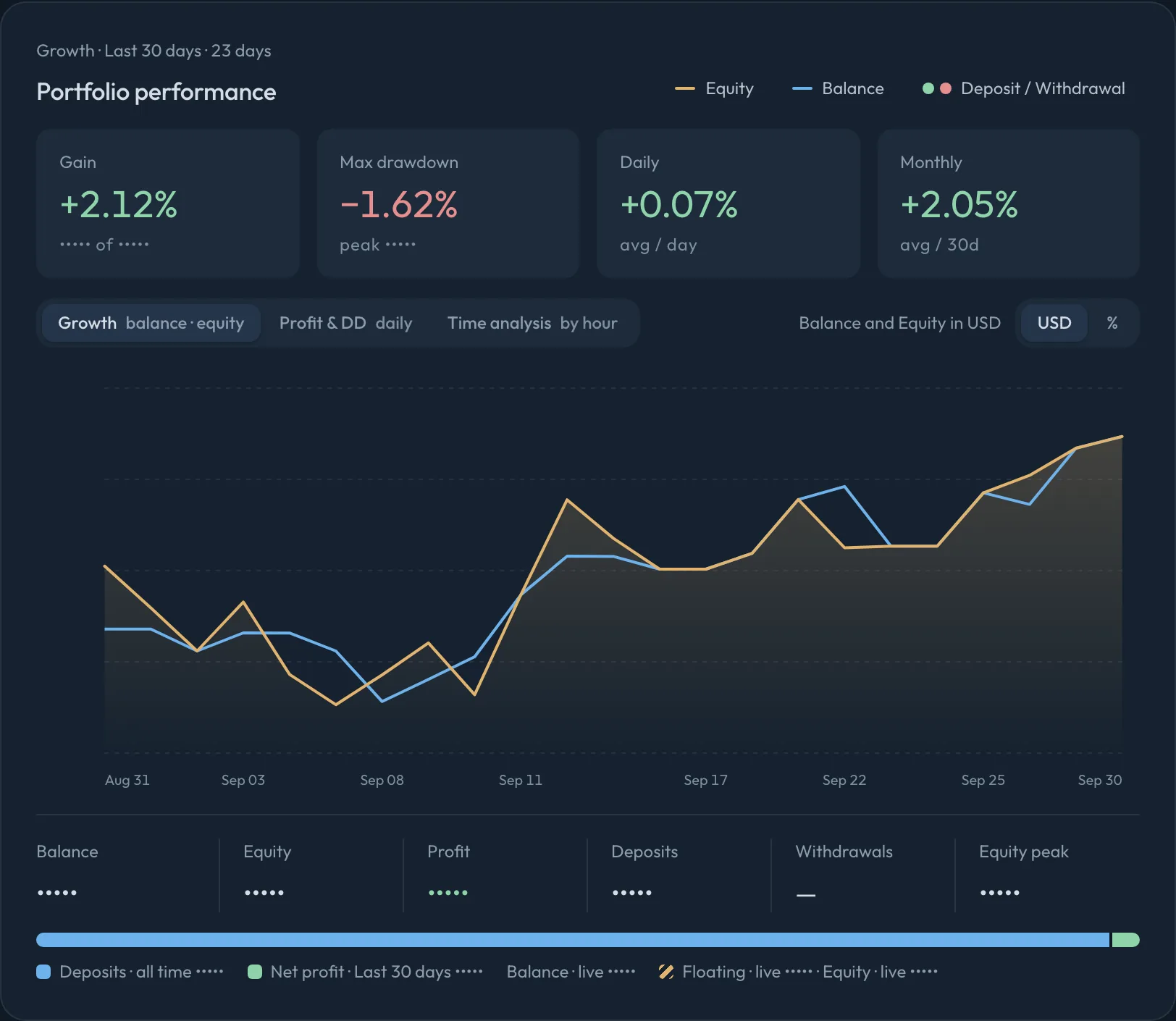Click 'avg / day' under Daily
The height and width of the screenshot is (1021, 1176).
point(658,245)
